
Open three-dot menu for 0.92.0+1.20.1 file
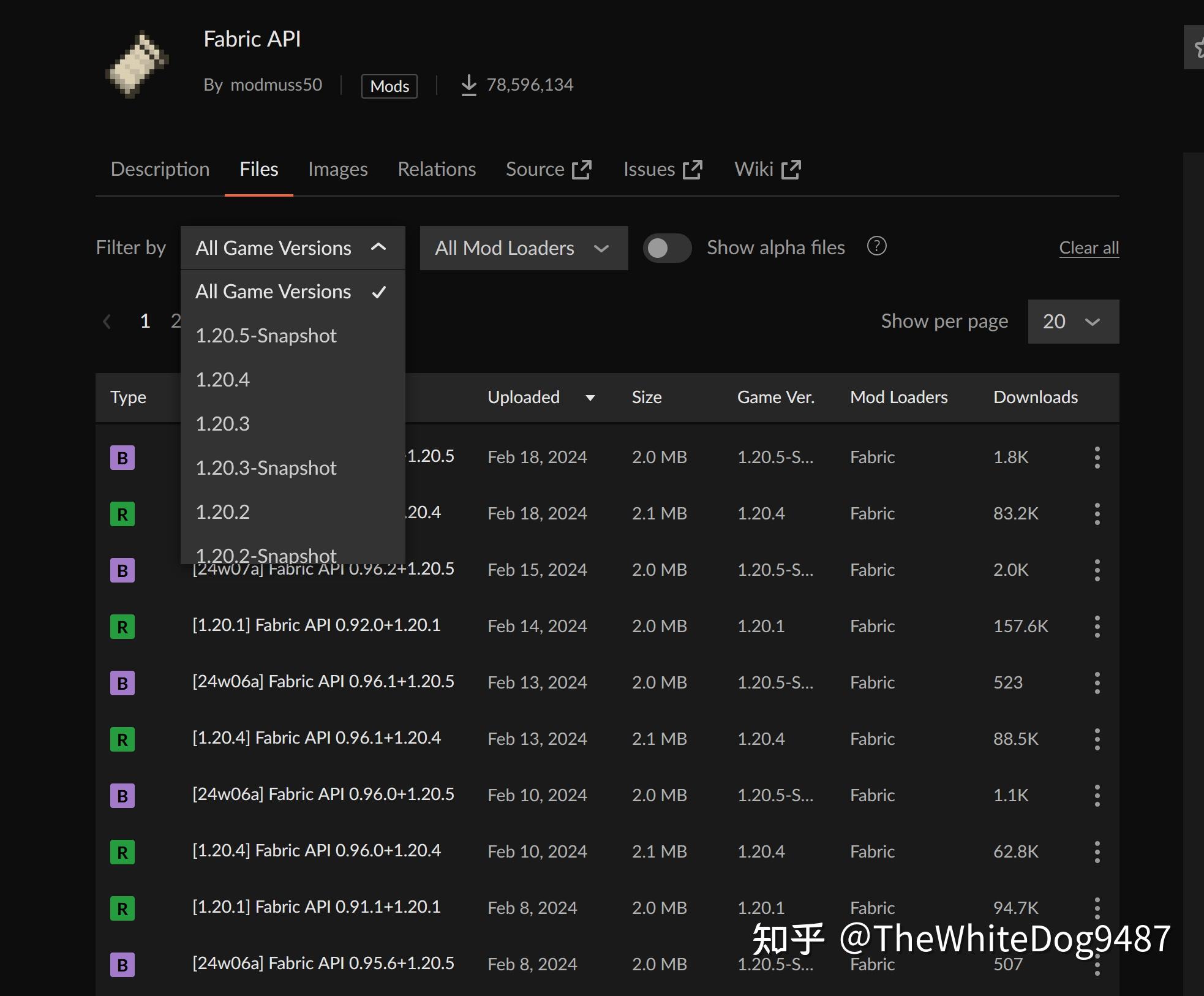1097,627
